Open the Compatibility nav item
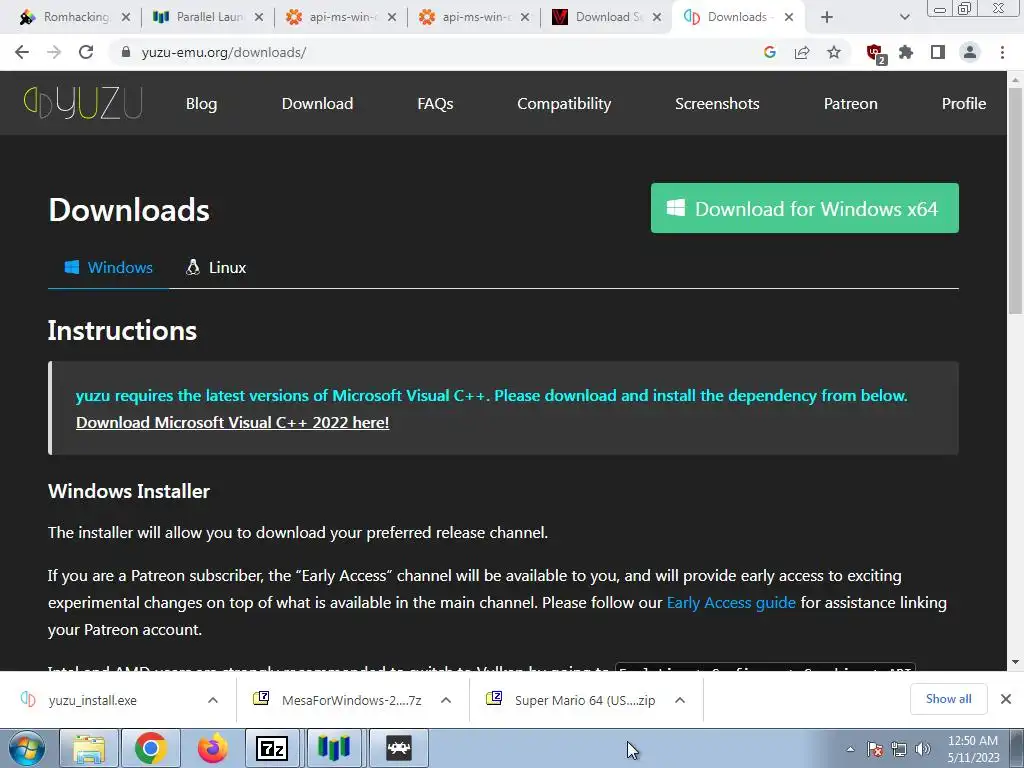Image resolution: width=1024 pixels, height=768 pixels. click(x=564, y=104)
